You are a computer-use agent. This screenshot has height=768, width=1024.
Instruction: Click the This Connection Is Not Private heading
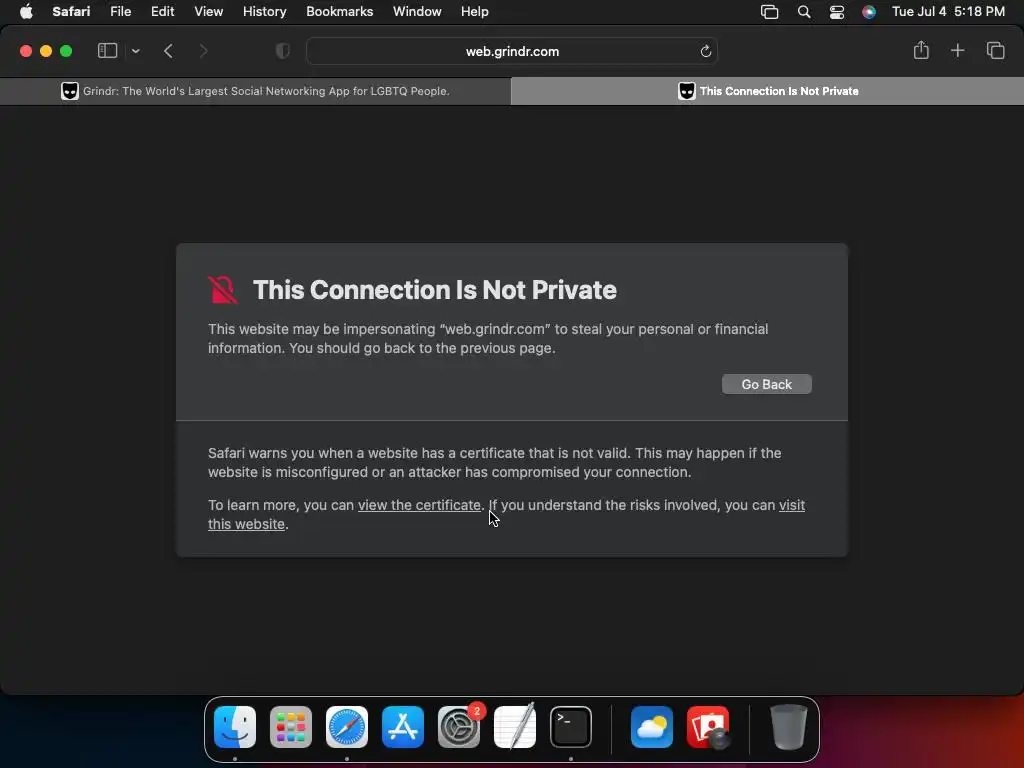pos(434,290)
